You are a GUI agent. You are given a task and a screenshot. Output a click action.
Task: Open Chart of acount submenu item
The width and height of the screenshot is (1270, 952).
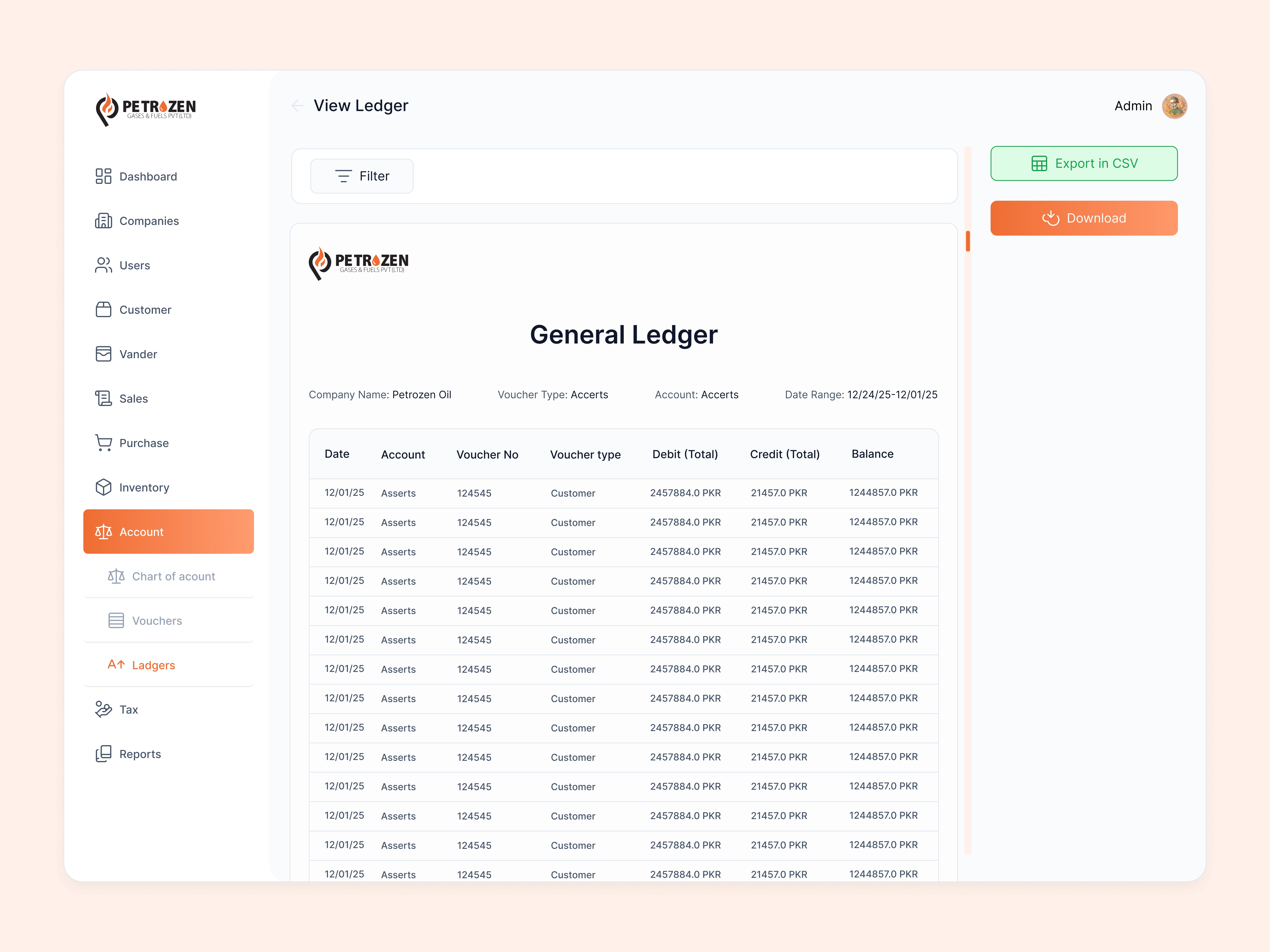pos(168,576)
